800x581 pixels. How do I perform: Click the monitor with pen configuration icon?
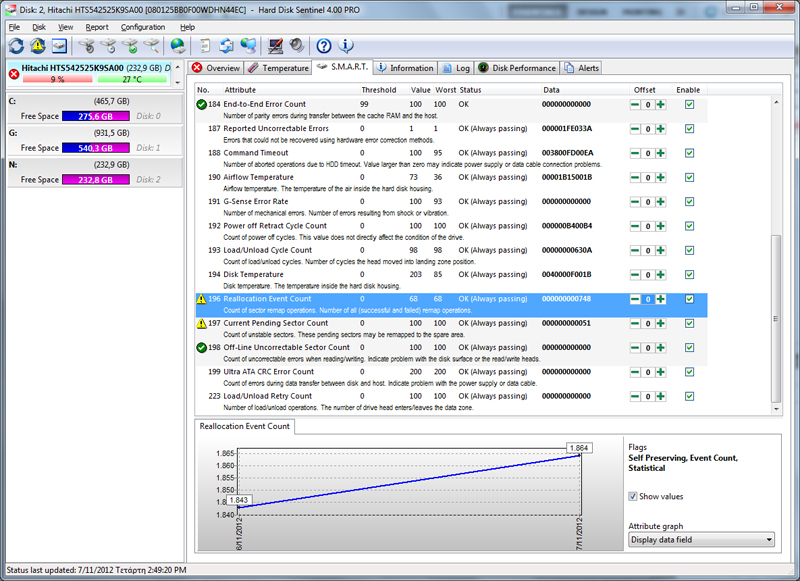point(276,46)
